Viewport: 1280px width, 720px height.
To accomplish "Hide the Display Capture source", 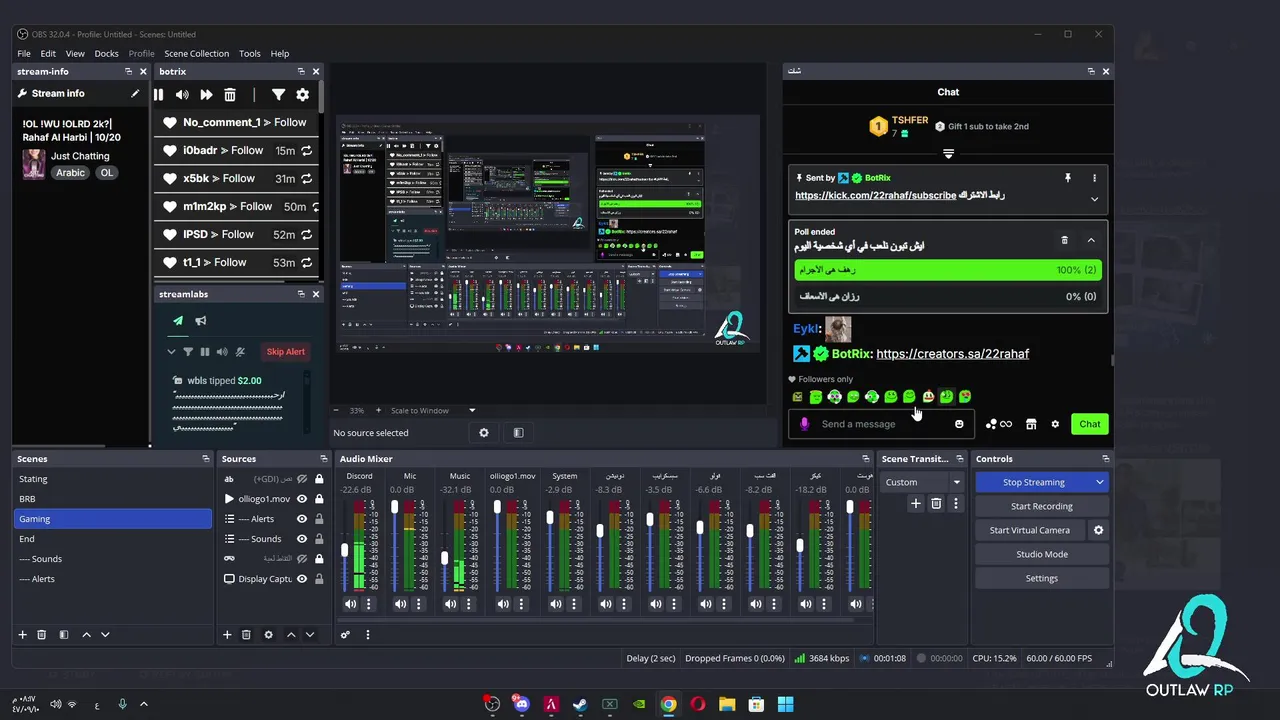I will pyautogui.click(x=302, y=579).
